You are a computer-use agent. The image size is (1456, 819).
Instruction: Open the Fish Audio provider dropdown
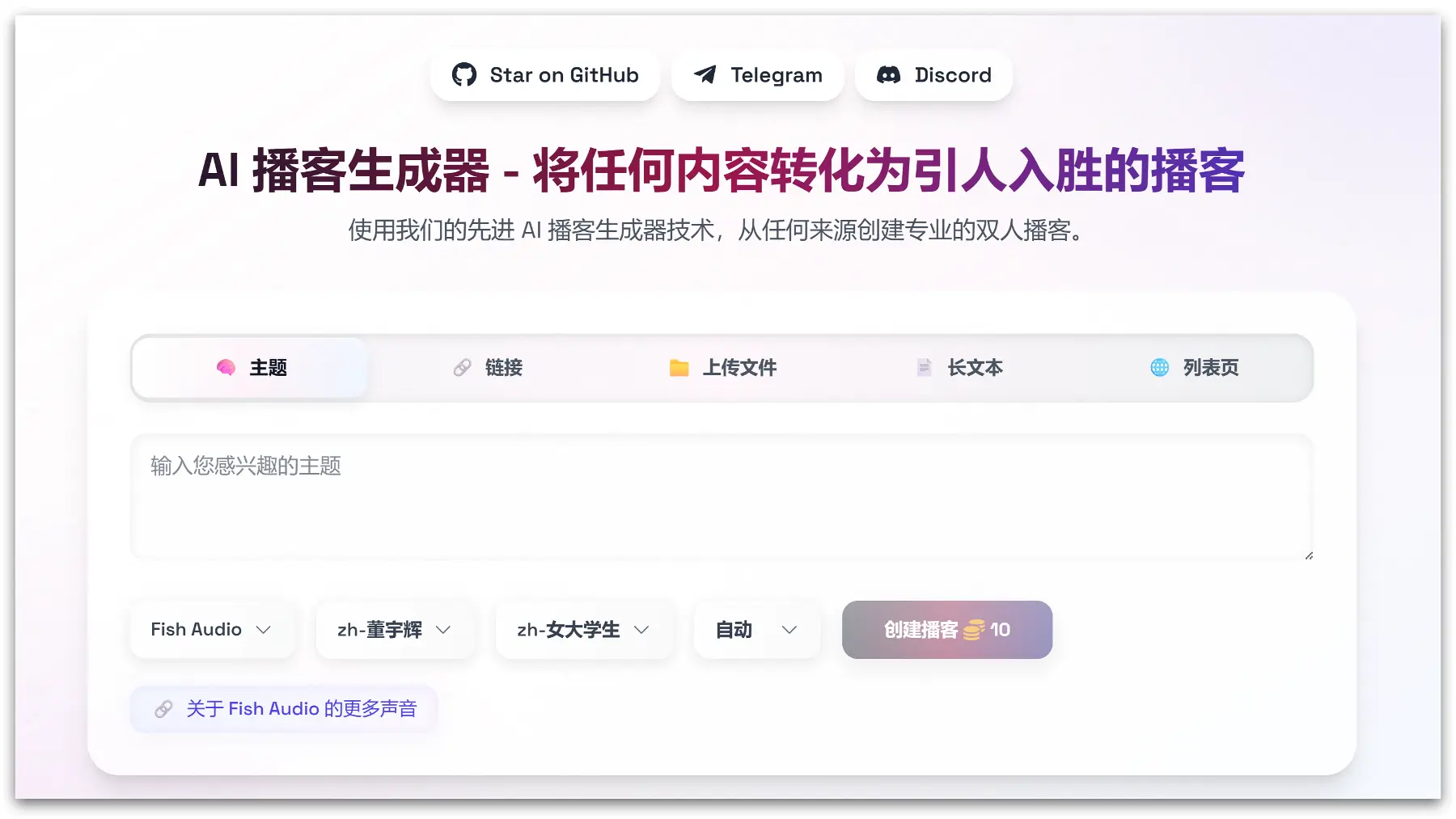tap(212, 630)
